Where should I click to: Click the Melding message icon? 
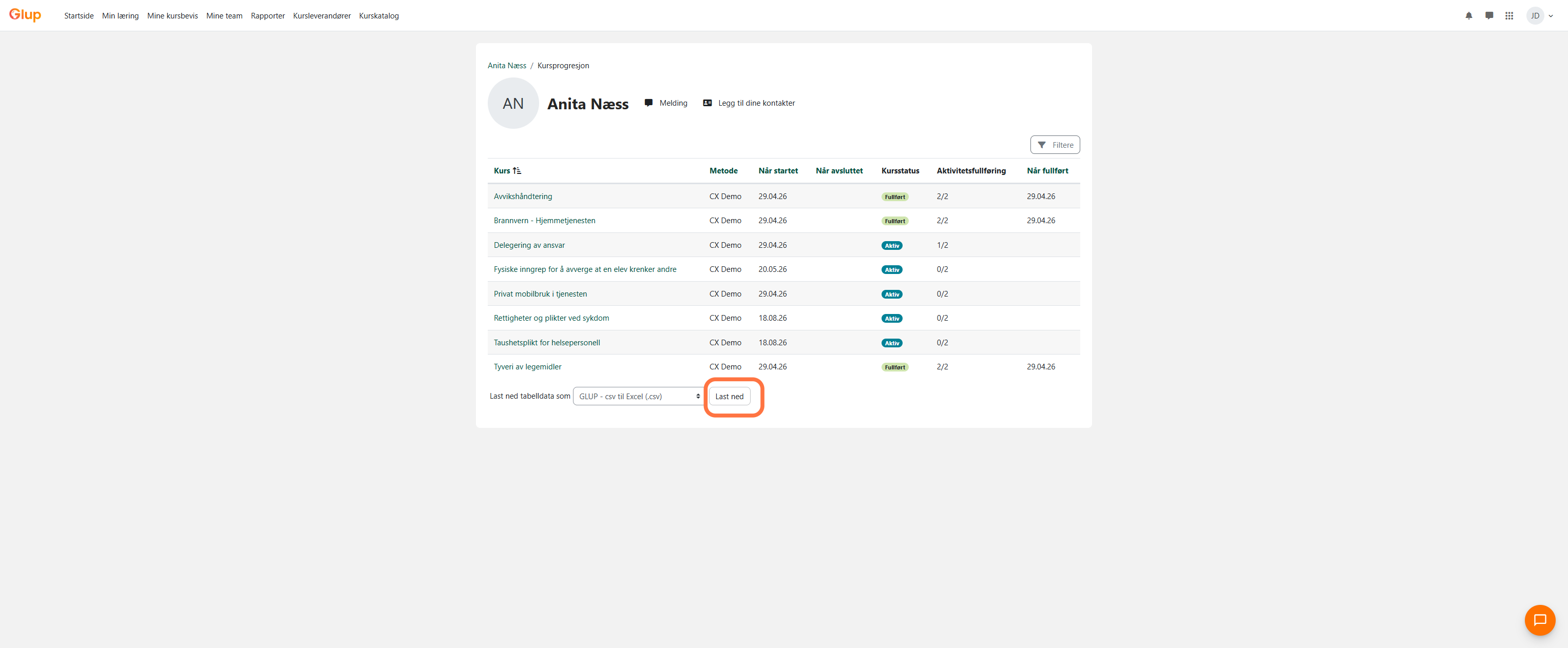click(648, 103)
